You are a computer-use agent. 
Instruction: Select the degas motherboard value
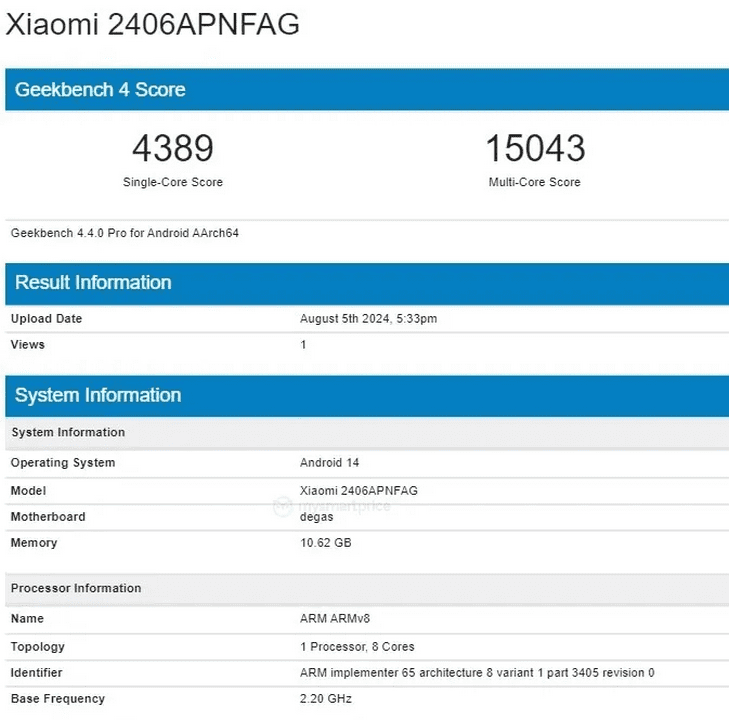pyautogui.click(x=318, y=517)
